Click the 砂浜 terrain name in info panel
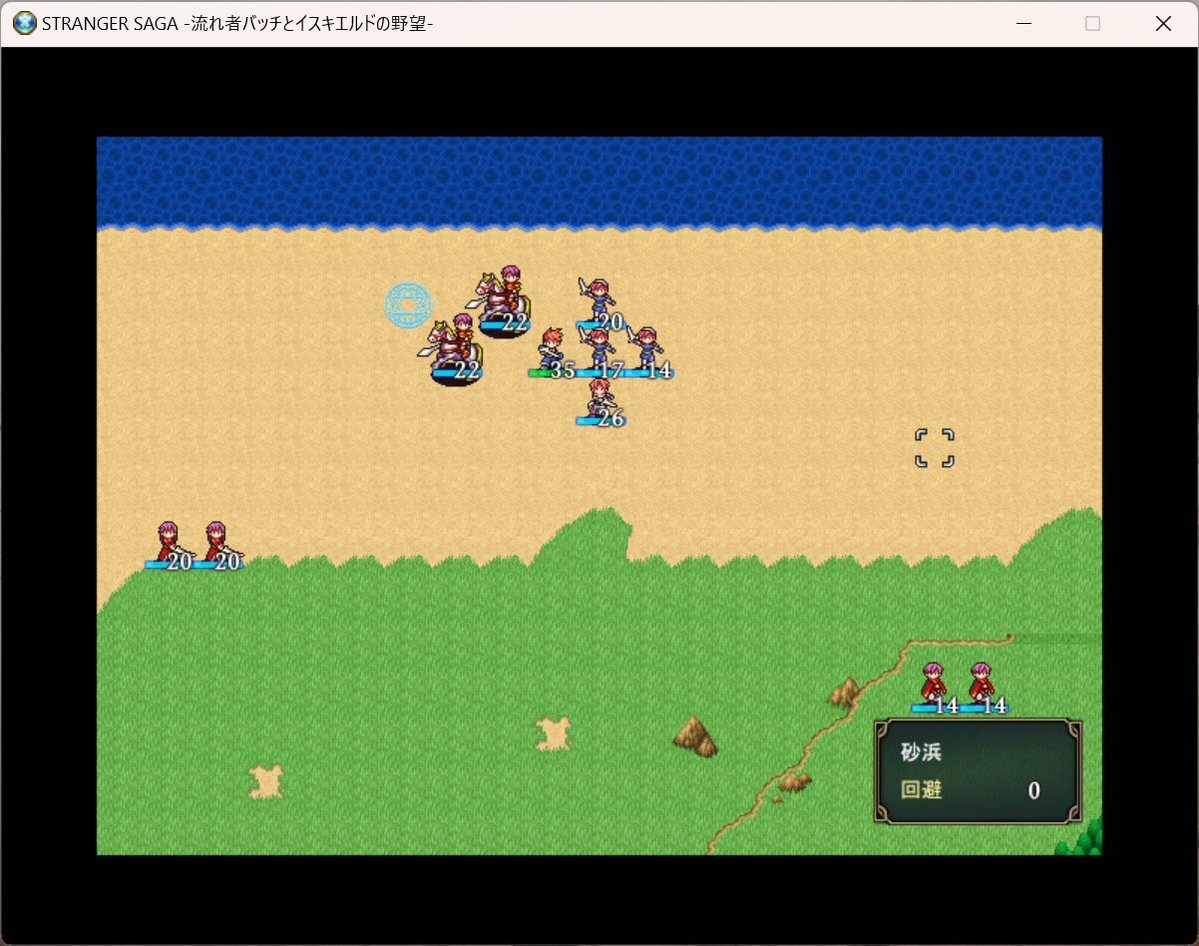Viewport: 1199px width, 946px height. (x=920, y=753)
